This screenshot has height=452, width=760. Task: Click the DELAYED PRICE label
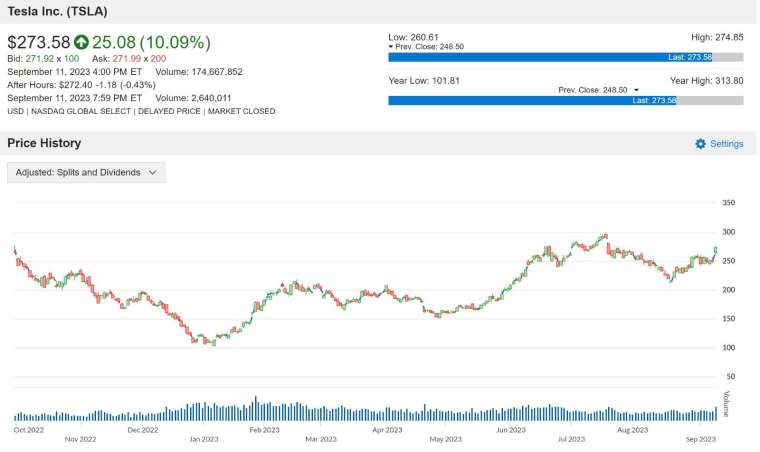coord(169,111)
